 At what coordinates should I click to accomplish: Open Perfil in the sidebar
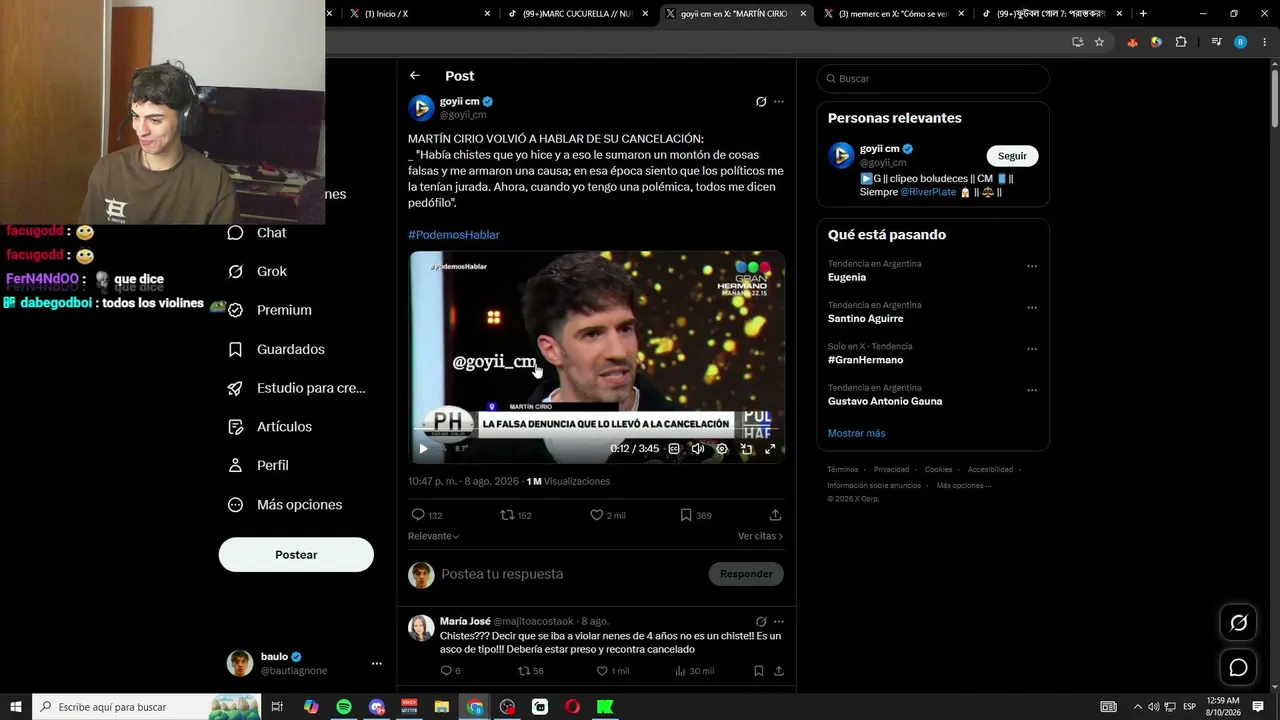coord(258,465)
